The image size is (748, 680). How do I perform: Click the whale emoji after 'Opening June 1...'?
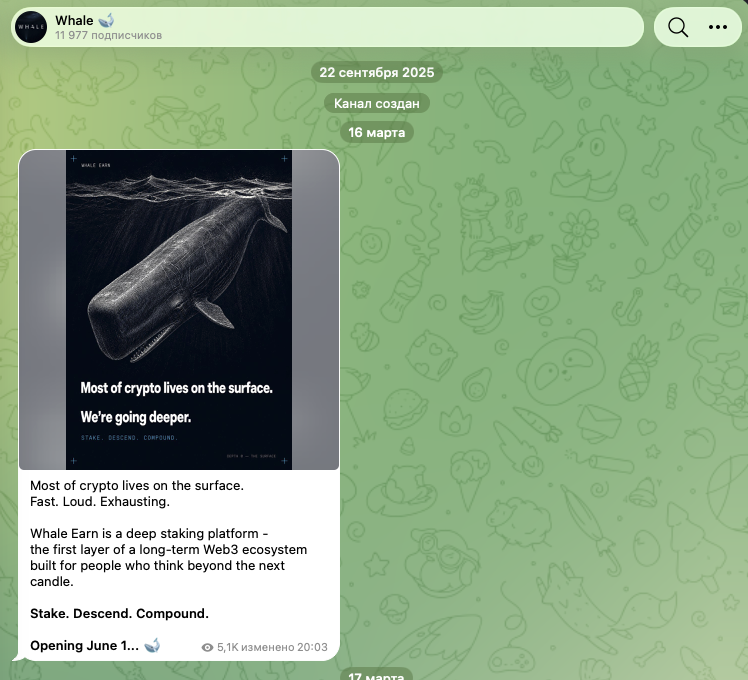tap(152, 645)
